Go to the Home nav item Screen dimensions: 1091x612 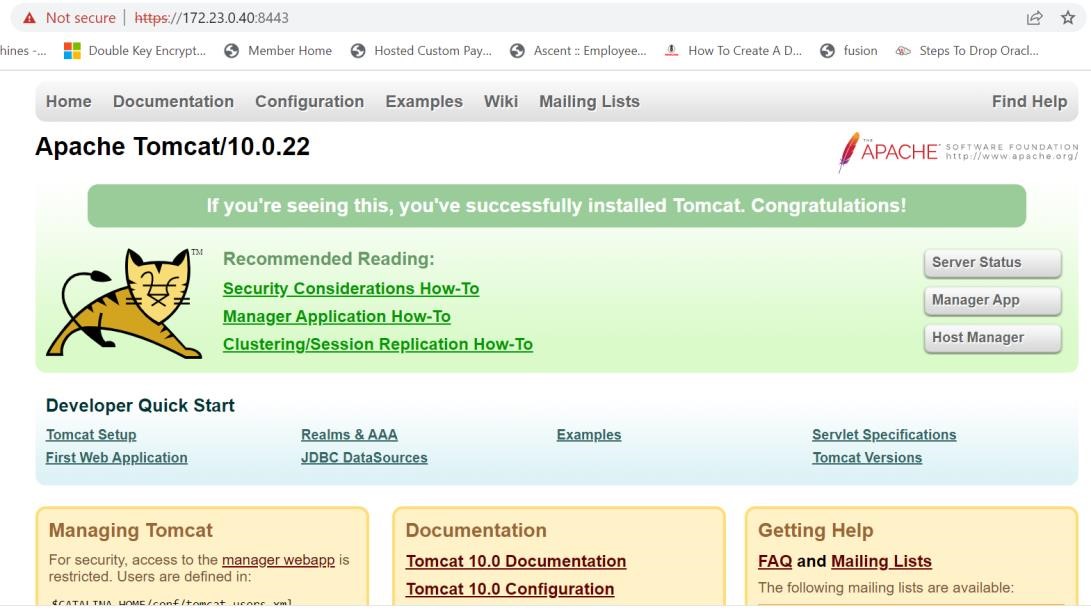69,102
